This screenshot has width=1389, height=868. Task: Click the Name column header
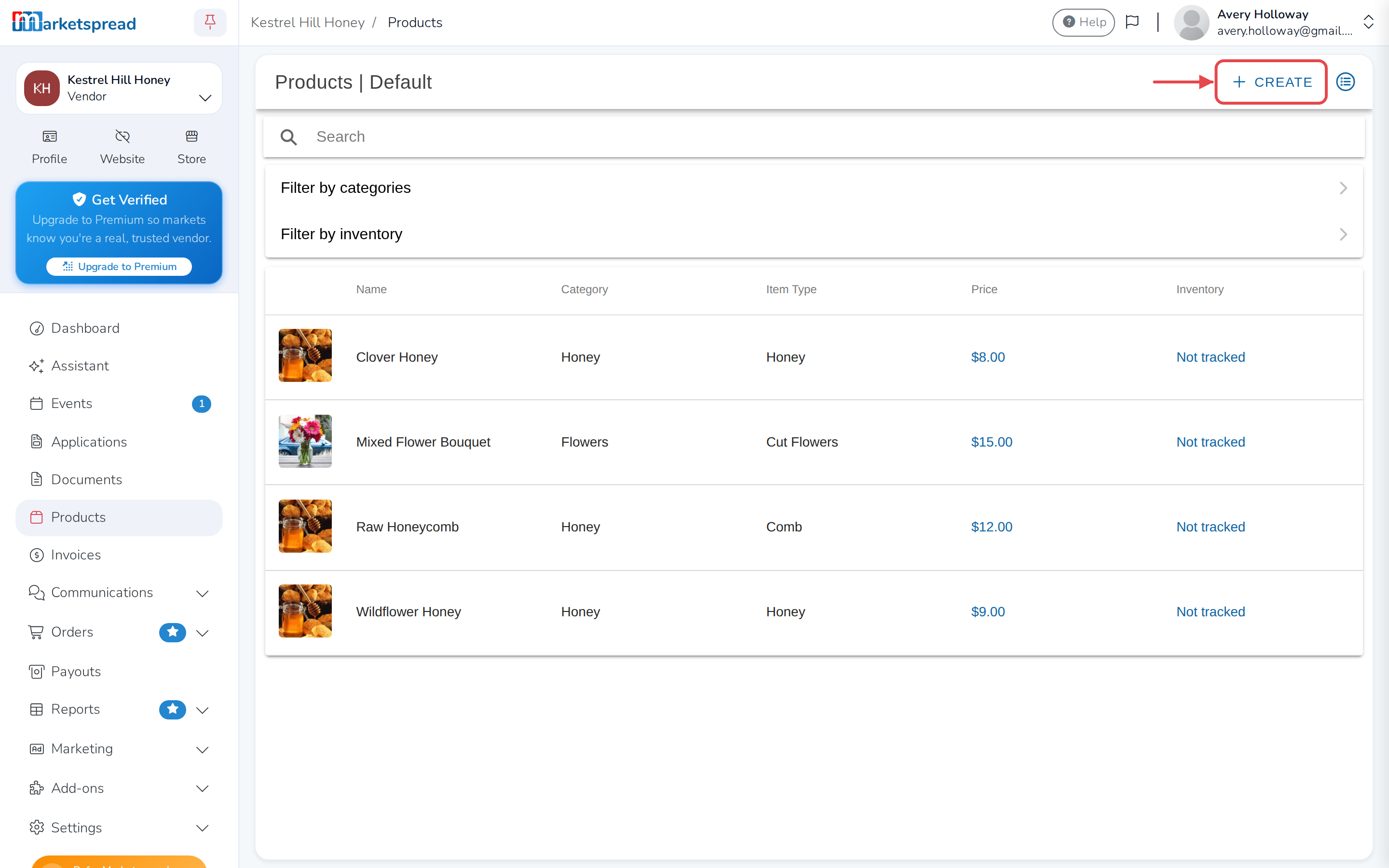point(371,289)
